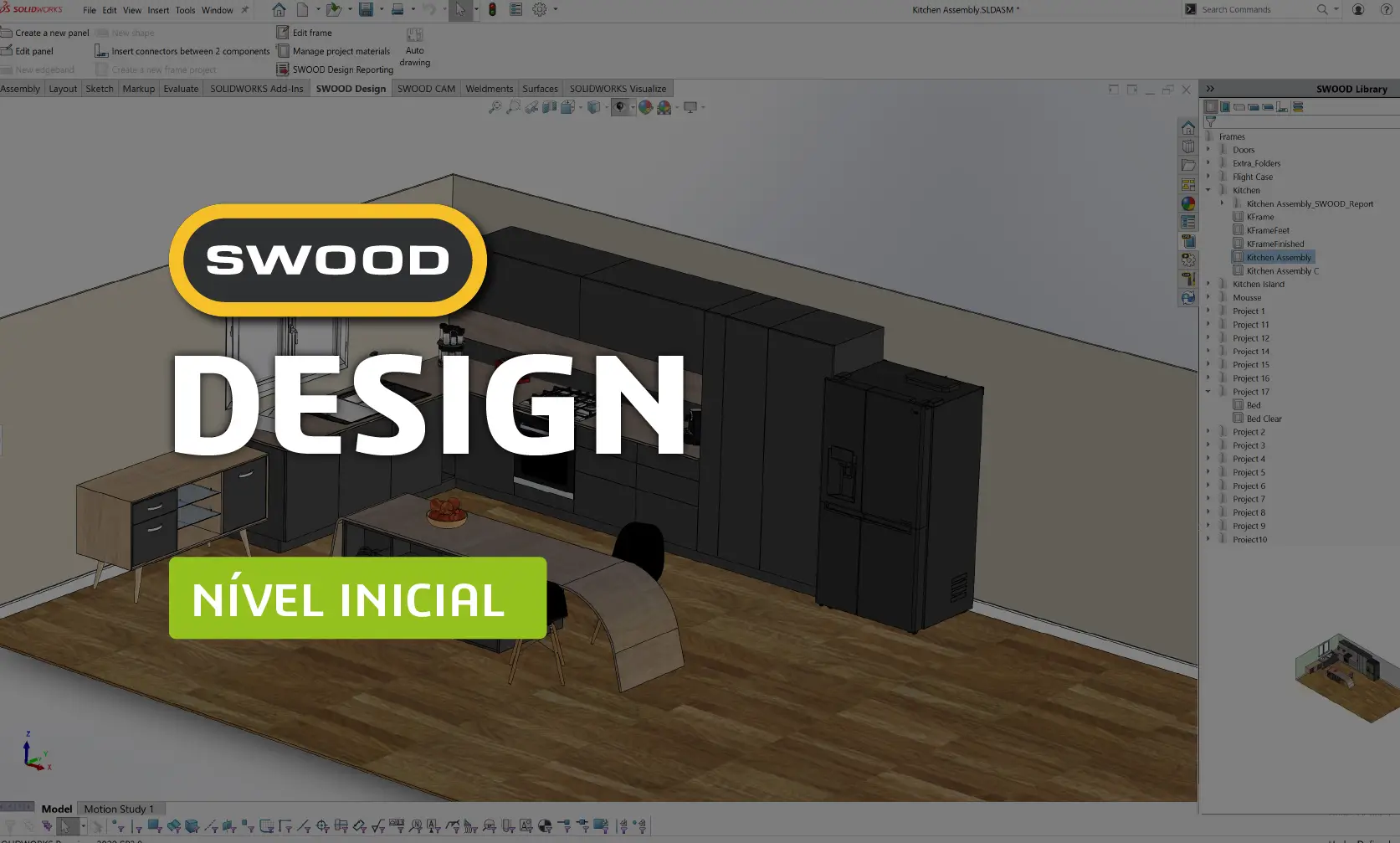Click the Auto drawing icon
Screen dimensions: 1400x843
tap(414, 49)
